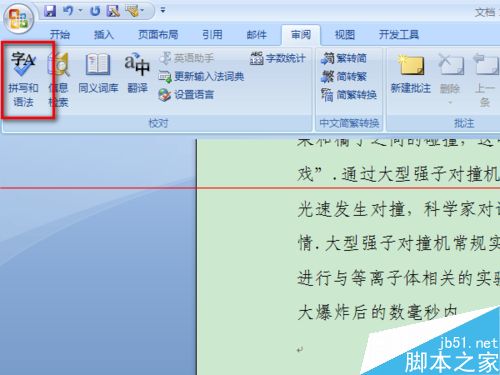Click the line starting 进行与等离子体相关
This screenshot has height=375, width=500.
(x=398, y=278)
